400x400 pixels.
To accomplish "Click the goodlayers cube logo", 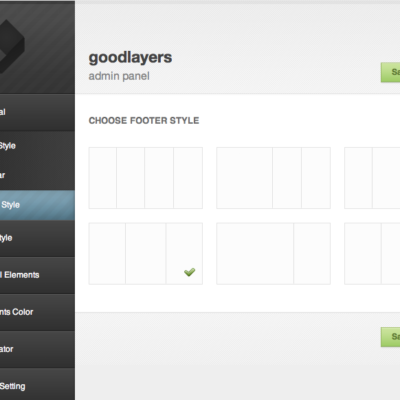I will point(12,47).
